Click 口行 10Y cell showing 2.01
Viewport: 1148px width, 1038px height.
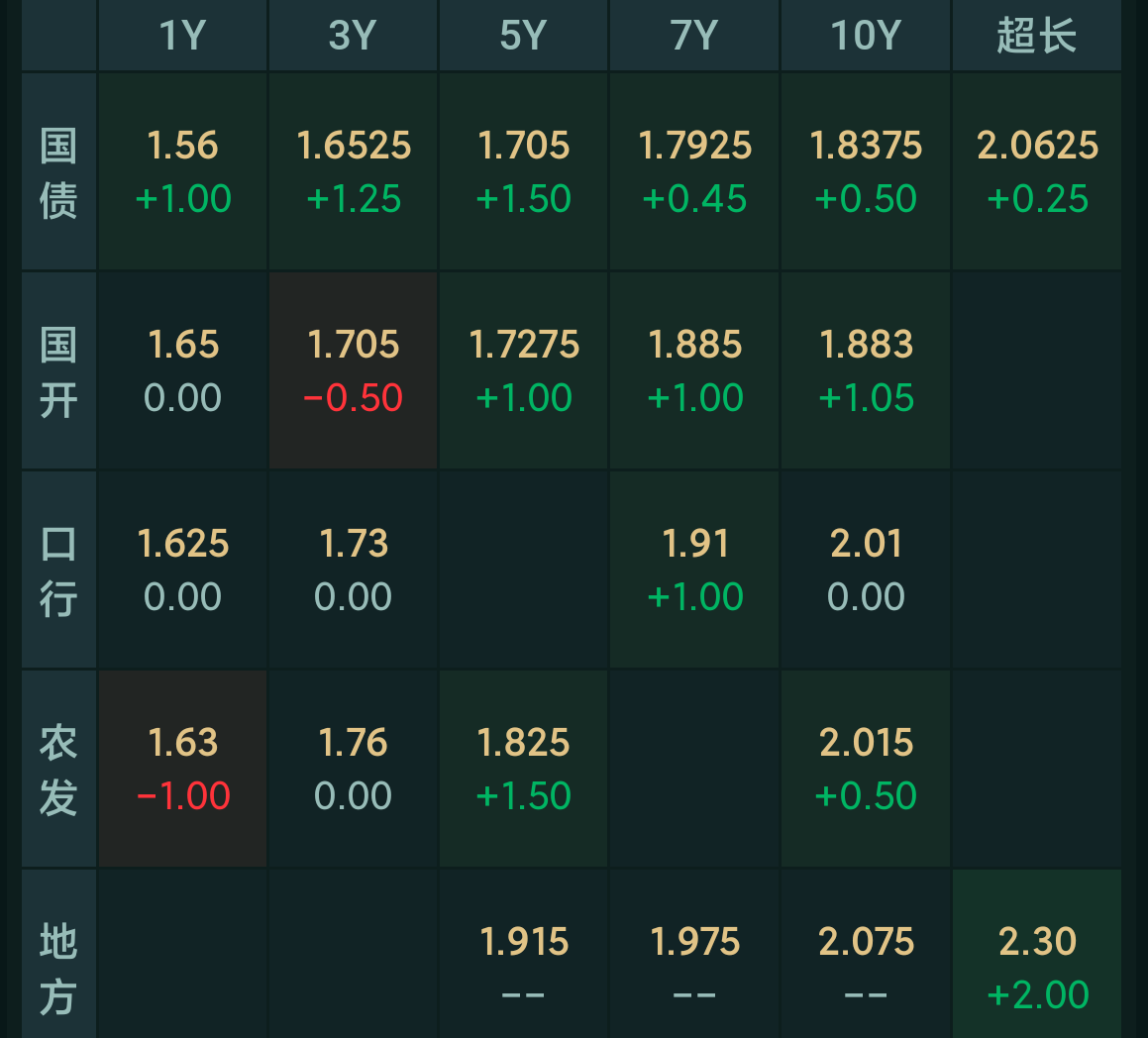pos(866,571)
